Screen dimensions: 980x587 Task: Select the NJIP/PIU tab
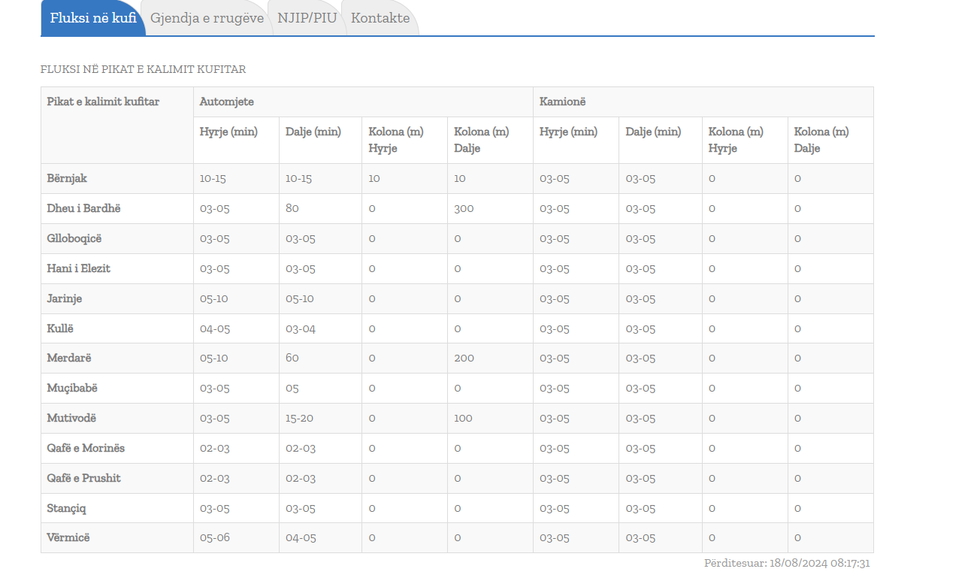click(307, 18)
